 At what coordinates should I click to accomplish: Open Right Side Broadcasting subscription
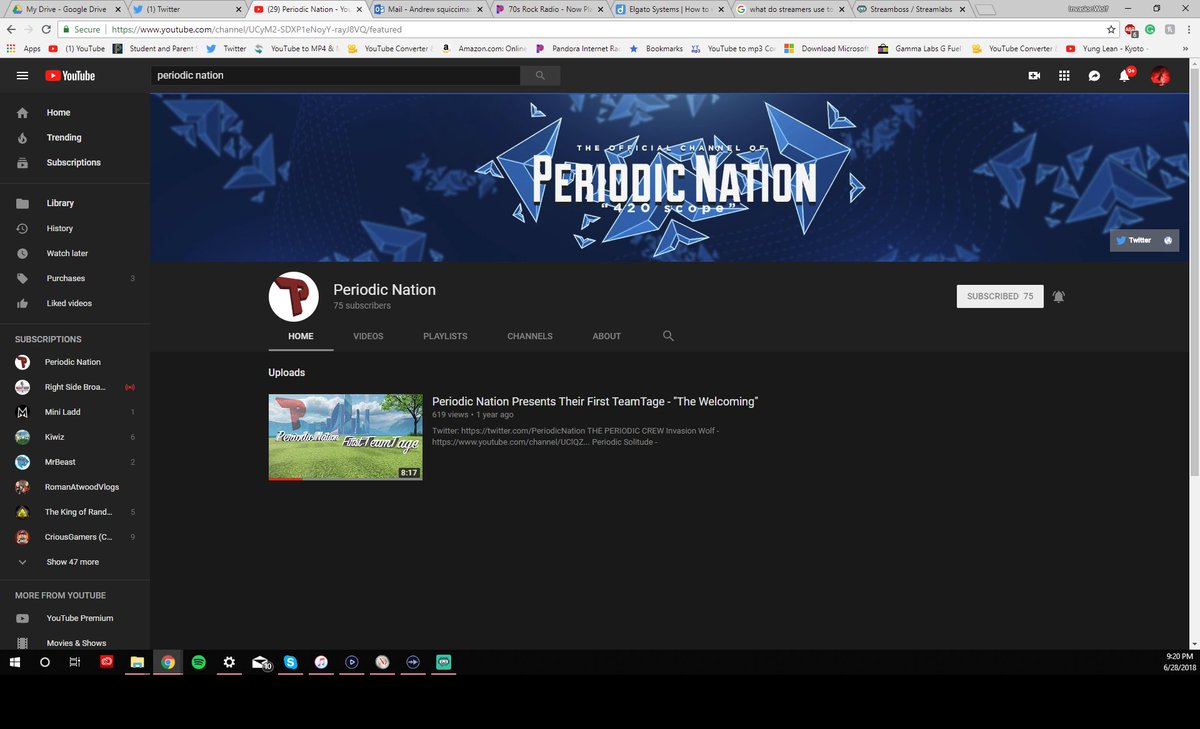point(75,387)
